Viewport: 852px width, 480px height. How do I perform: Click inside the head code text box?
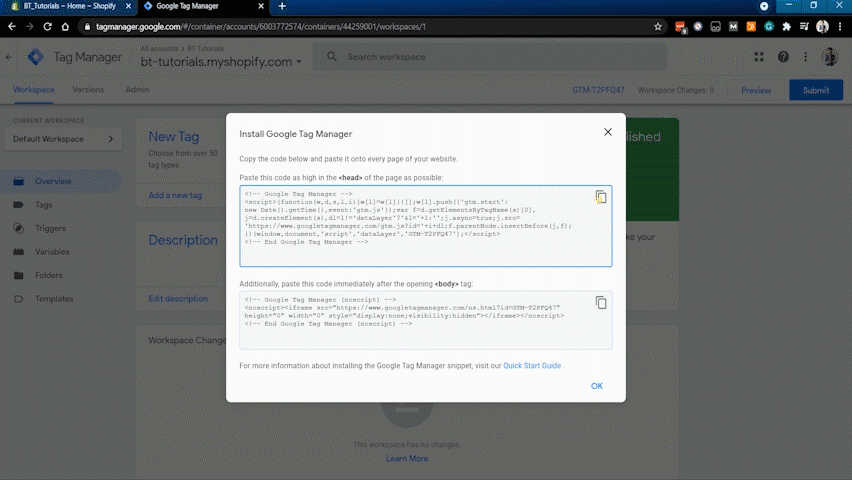[425, 226]
